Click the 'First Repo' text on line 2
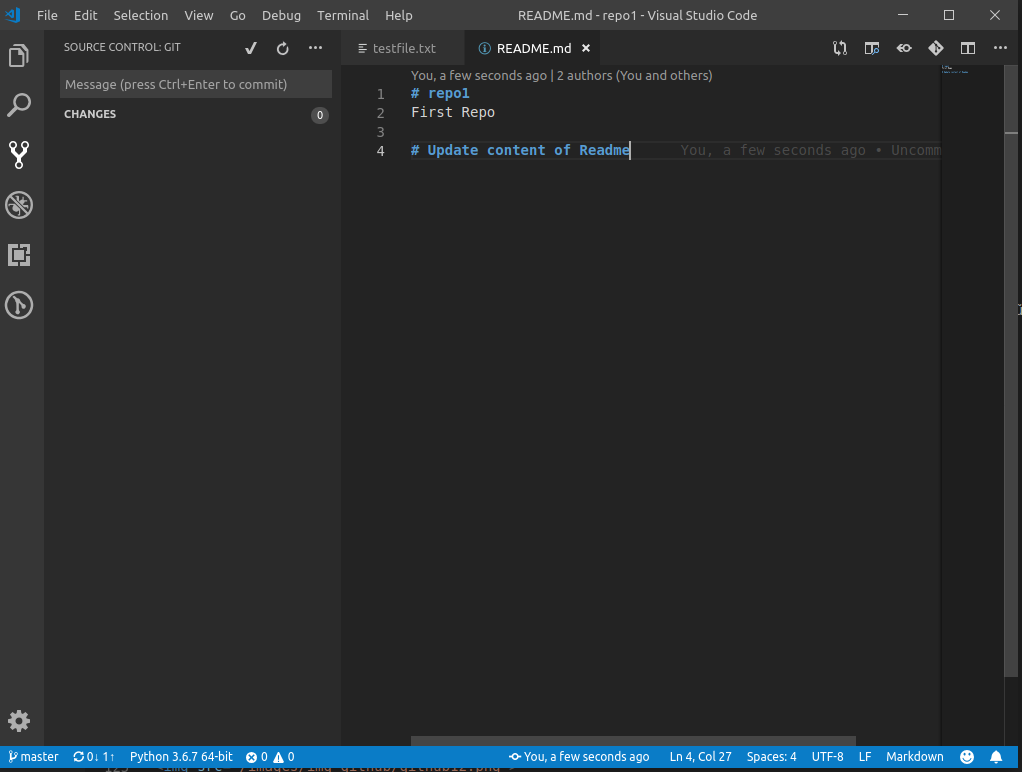The image size is (1022, 772). click(x=453, y=112)
